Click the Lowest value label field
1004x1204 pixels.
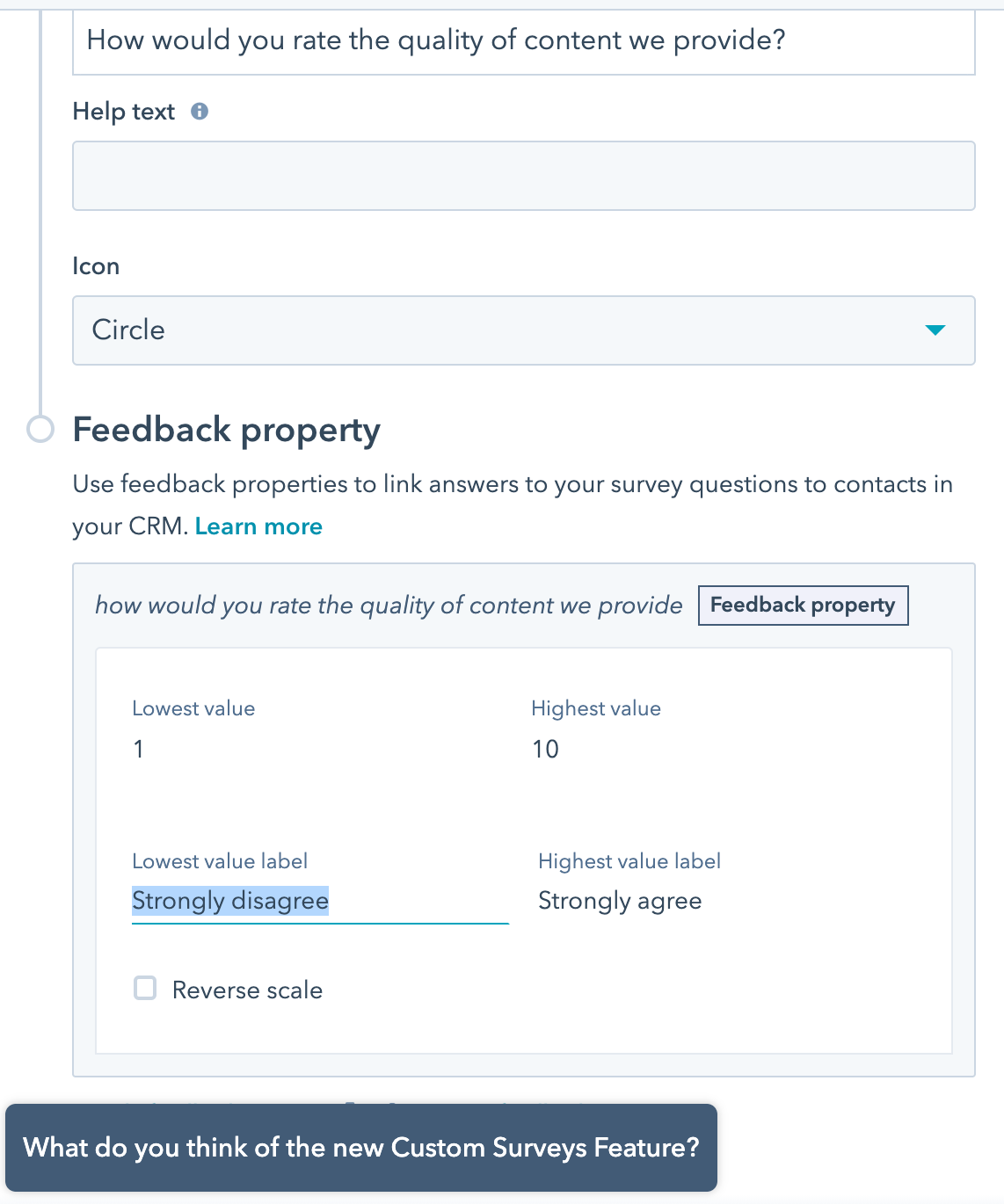319,901
